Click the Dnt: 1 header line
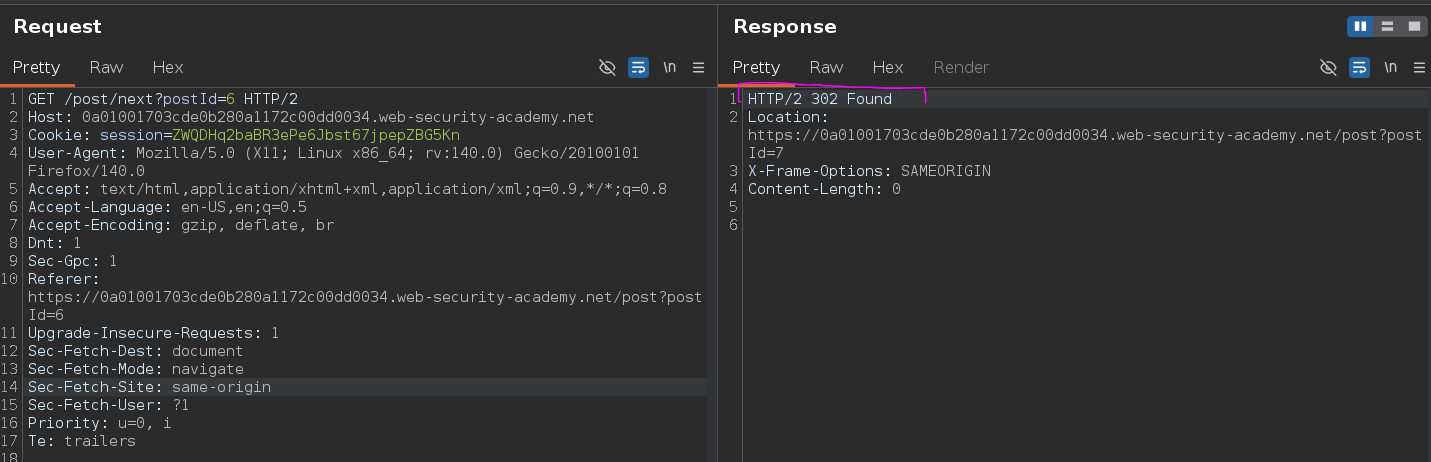Viewport: 1431px width, 462px height. tap(55, 243)
